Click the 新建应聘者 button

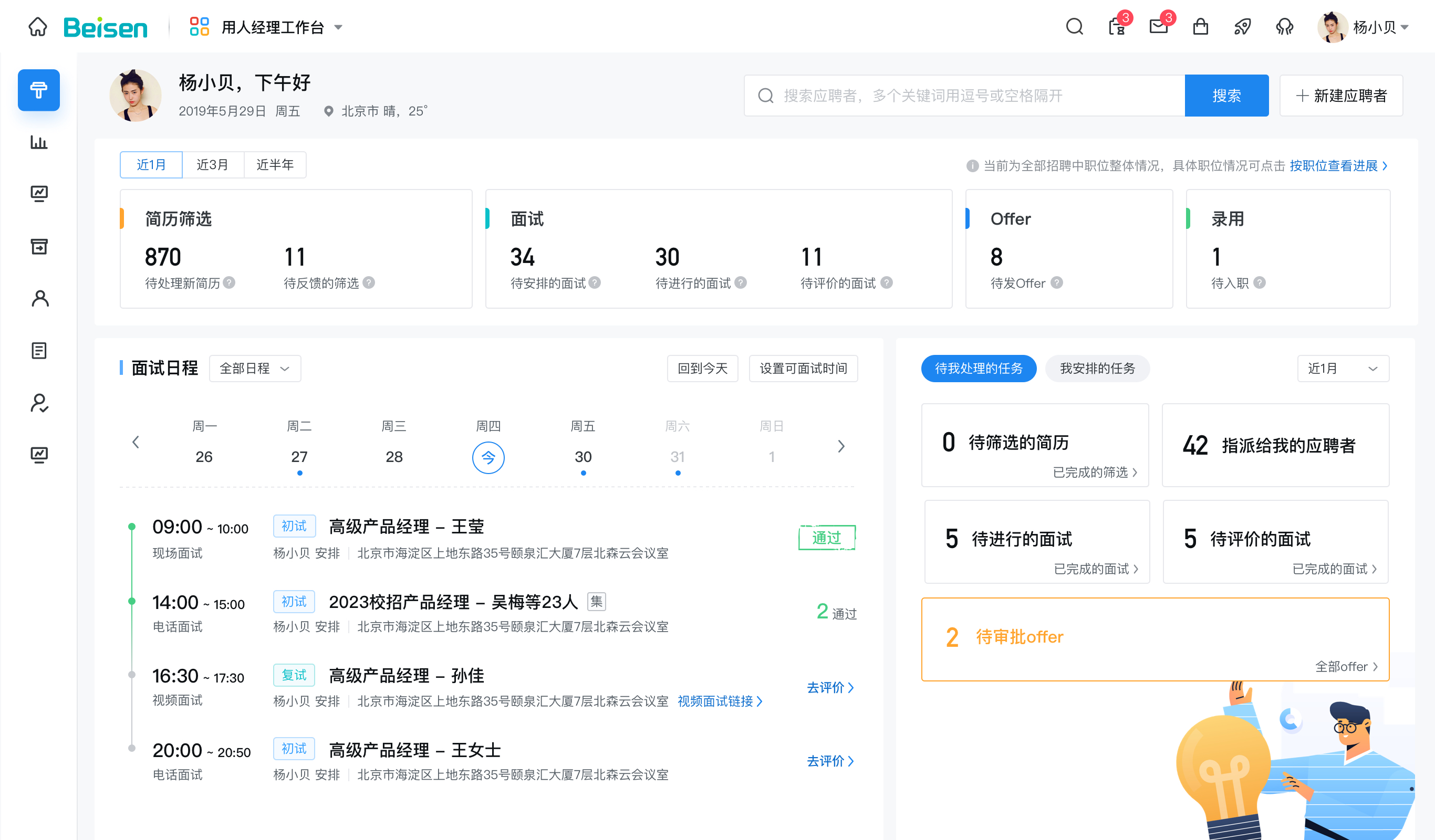1341,96
